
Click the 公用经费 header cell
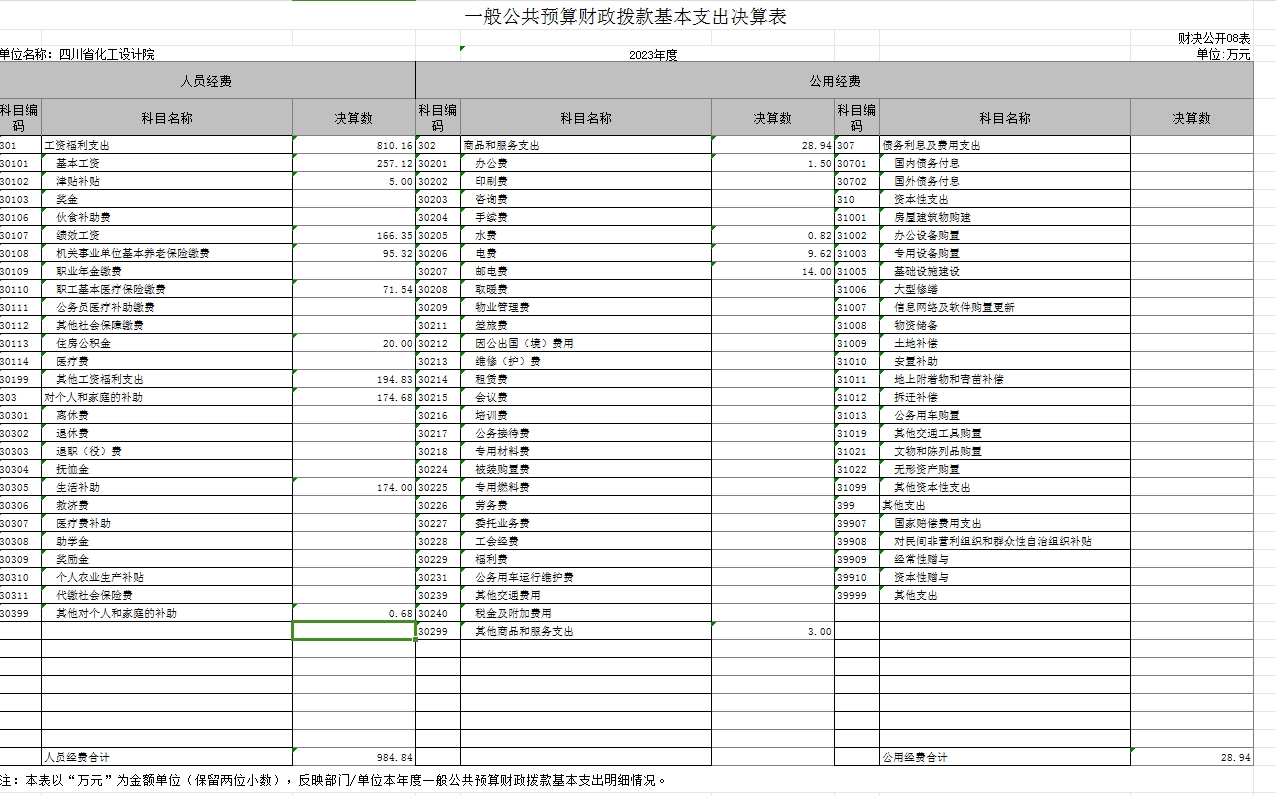(x=834, y=81)
